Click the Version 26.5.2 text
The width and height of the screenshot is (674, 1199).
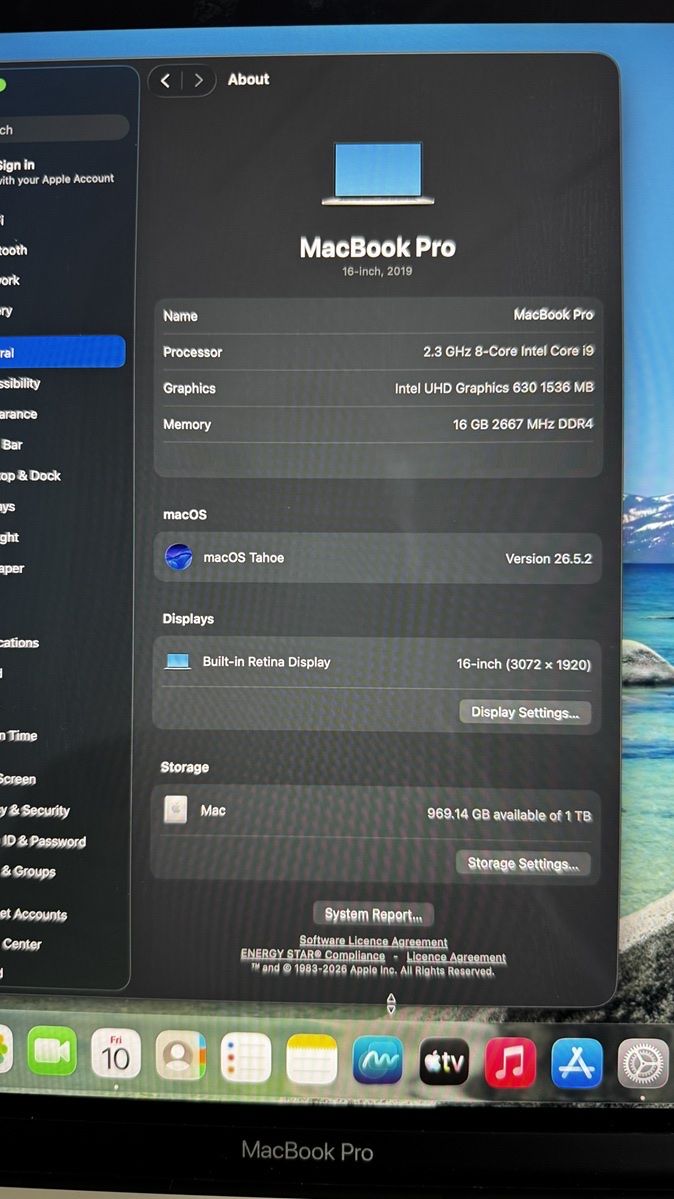(x=549, y=558)
